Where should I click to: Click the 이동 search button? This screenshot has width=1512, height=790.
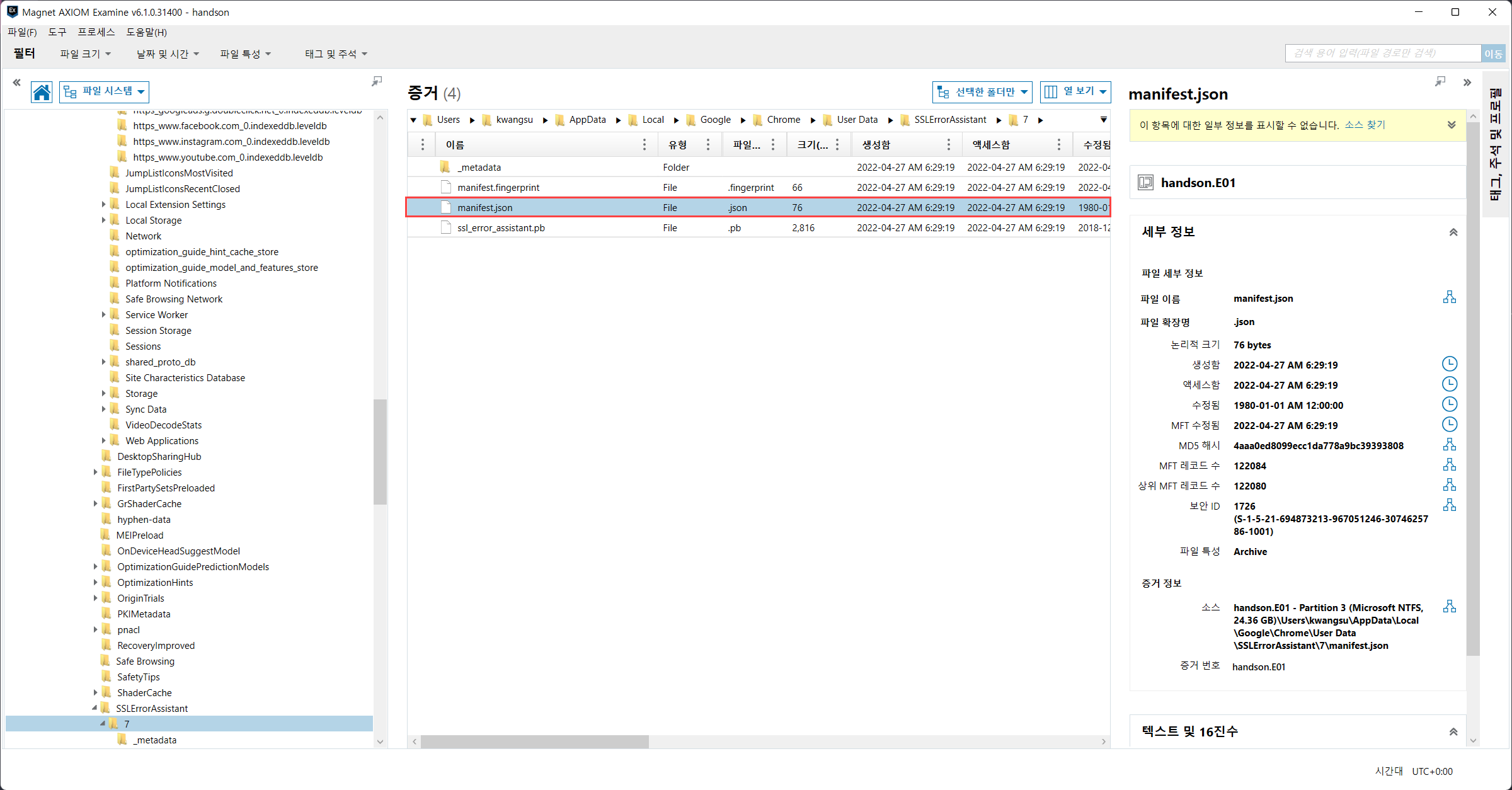coord(1492,54)
